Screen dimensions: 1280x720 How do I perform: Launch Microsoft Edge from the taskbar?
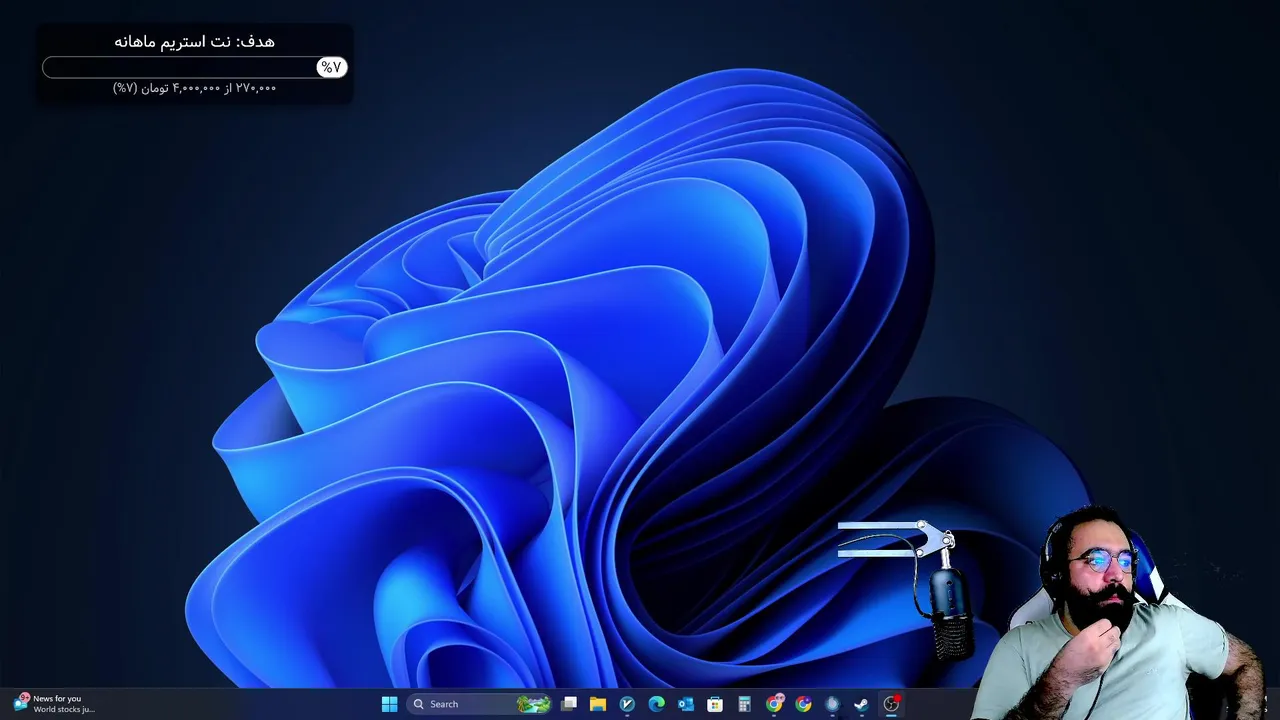click(x=657, y=704)
